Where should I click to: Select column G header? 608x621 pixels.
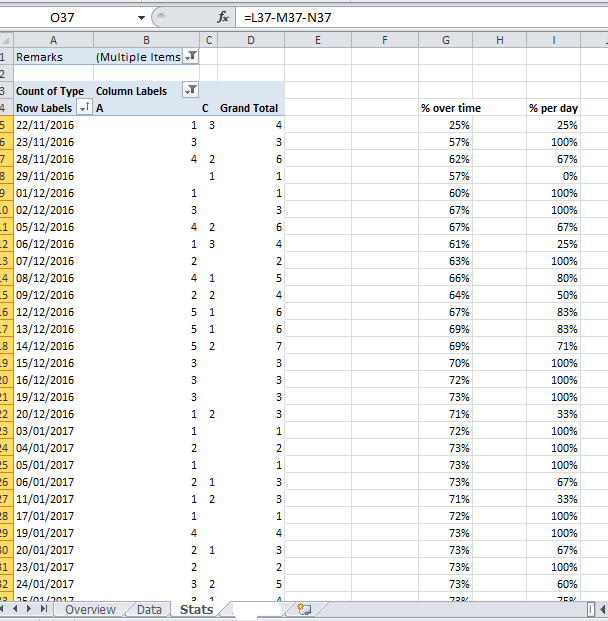coord(446,40)
